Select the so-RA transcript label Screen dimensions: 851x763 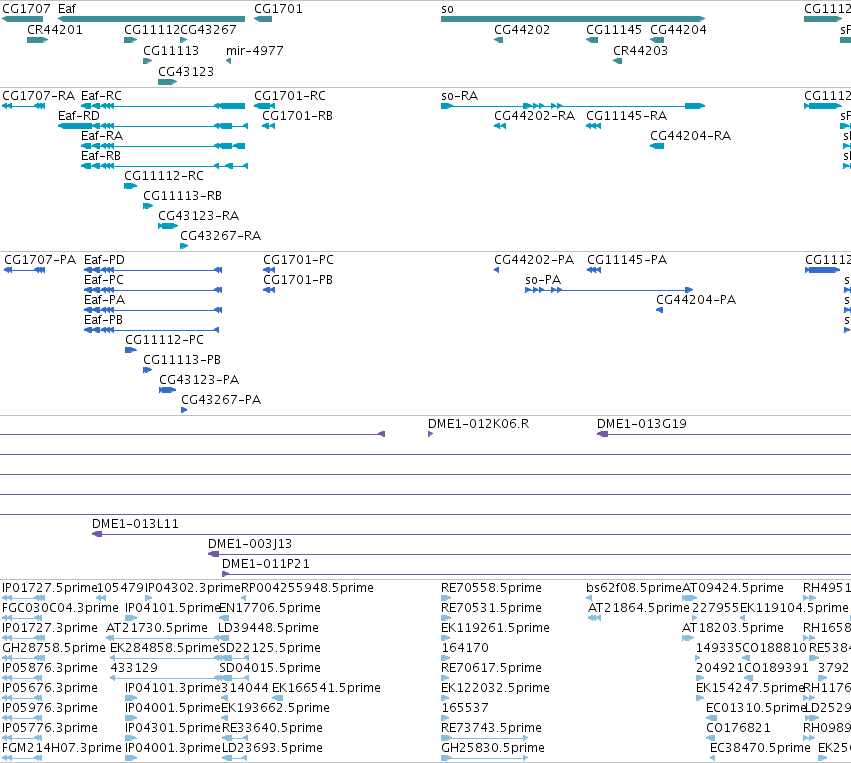click(x=460, y=96)
